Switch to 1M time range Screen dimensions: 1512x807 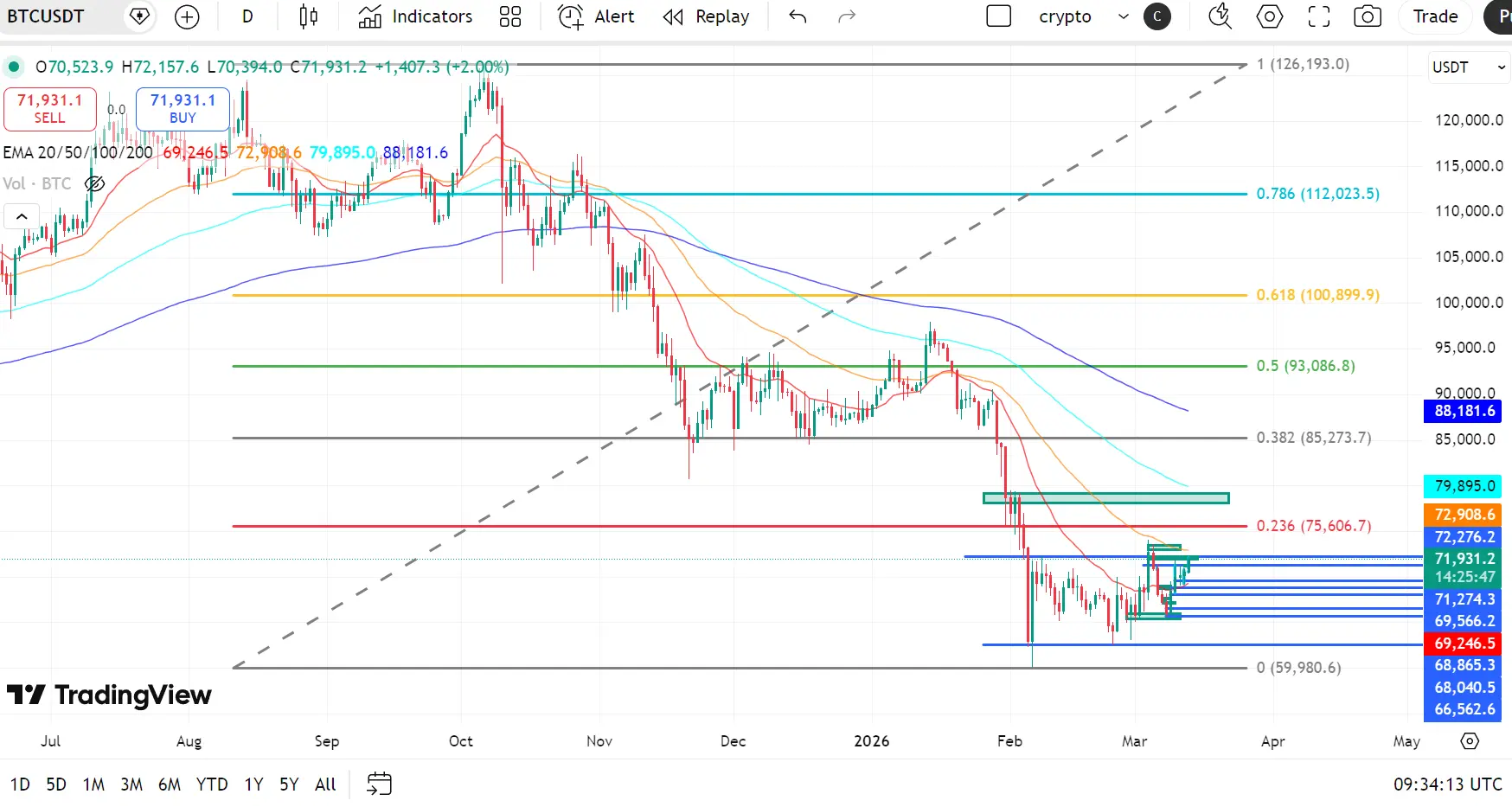(x=93, y=785)
